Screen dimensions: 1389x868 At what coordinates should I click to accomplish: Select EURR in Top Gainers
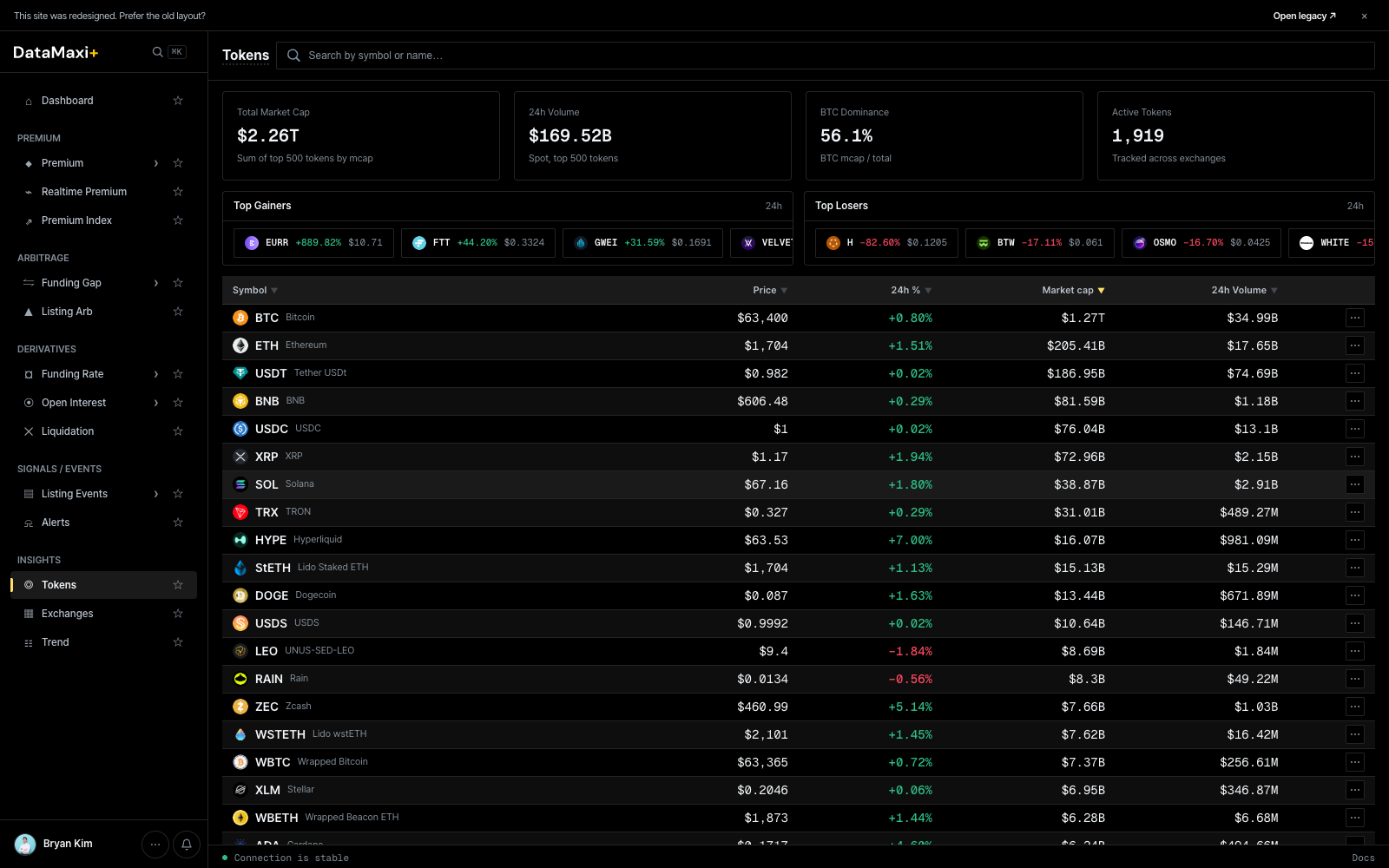(313, 243)
